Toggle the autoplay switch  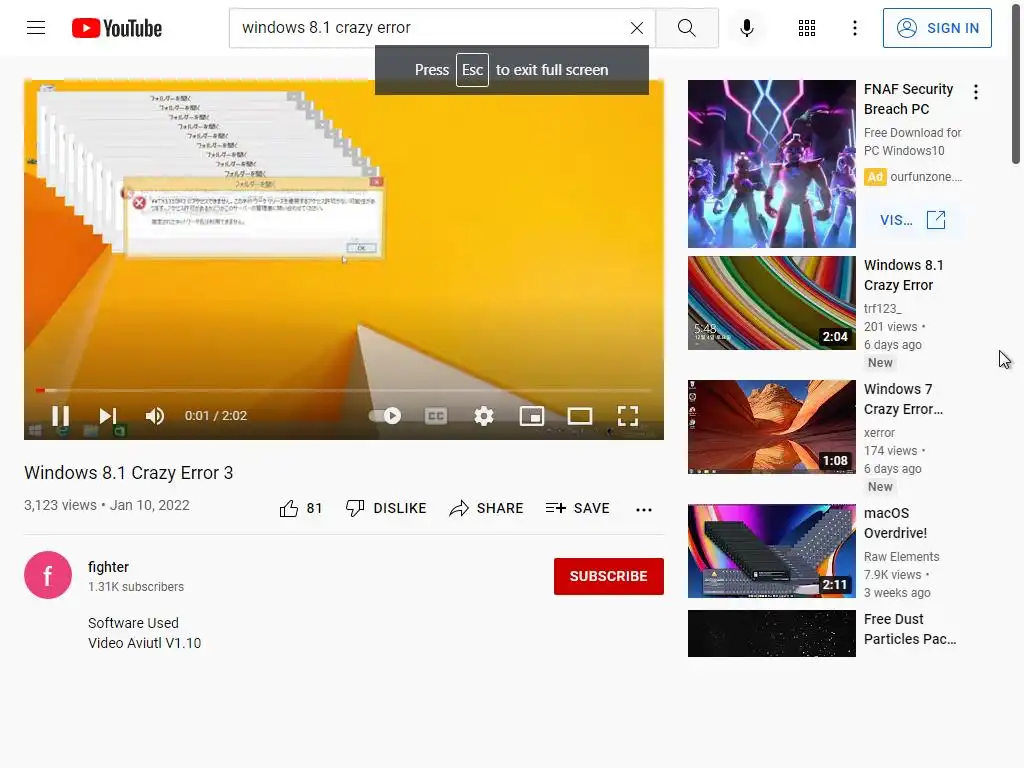[385, 415]
